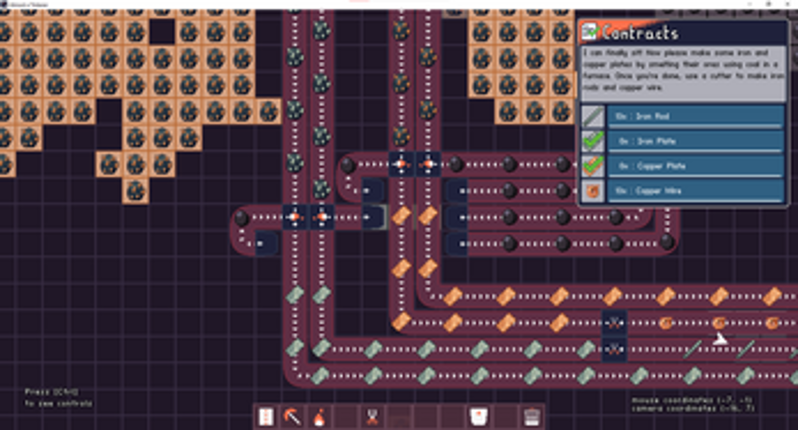Click the empty hotbar slot between furnace and cutter
Screen dimensions: 798x430
[x=346, y=417]
